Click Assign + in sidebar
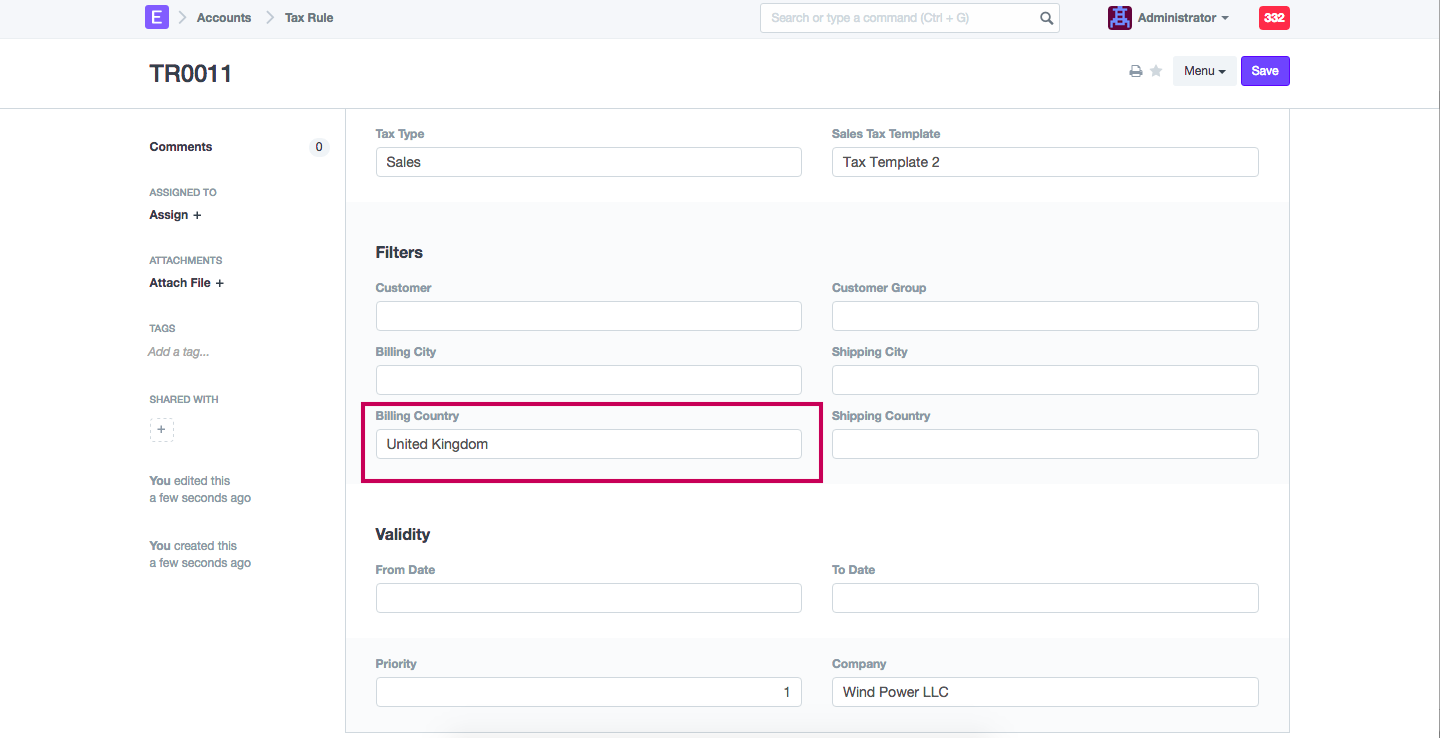Screen dimensions: 1440x738 pyautogui.click(x=175, y=215)
